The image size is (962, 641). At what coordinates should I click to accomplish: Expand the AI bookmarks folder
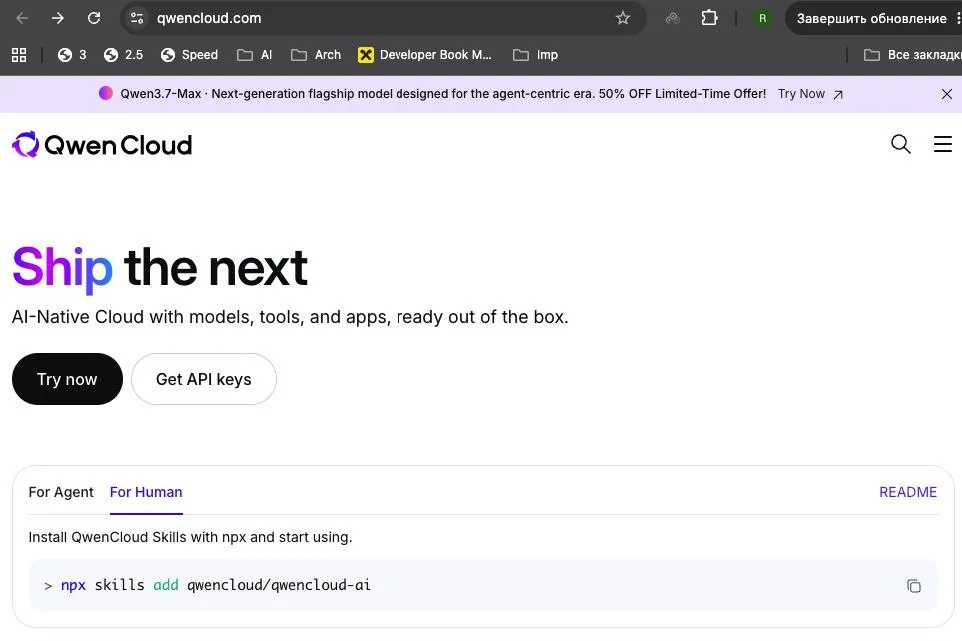(x=255, y=55)
